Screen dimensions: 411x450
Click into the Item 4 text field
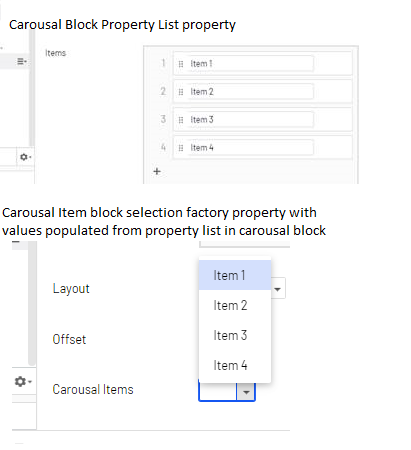coord(250,148)
